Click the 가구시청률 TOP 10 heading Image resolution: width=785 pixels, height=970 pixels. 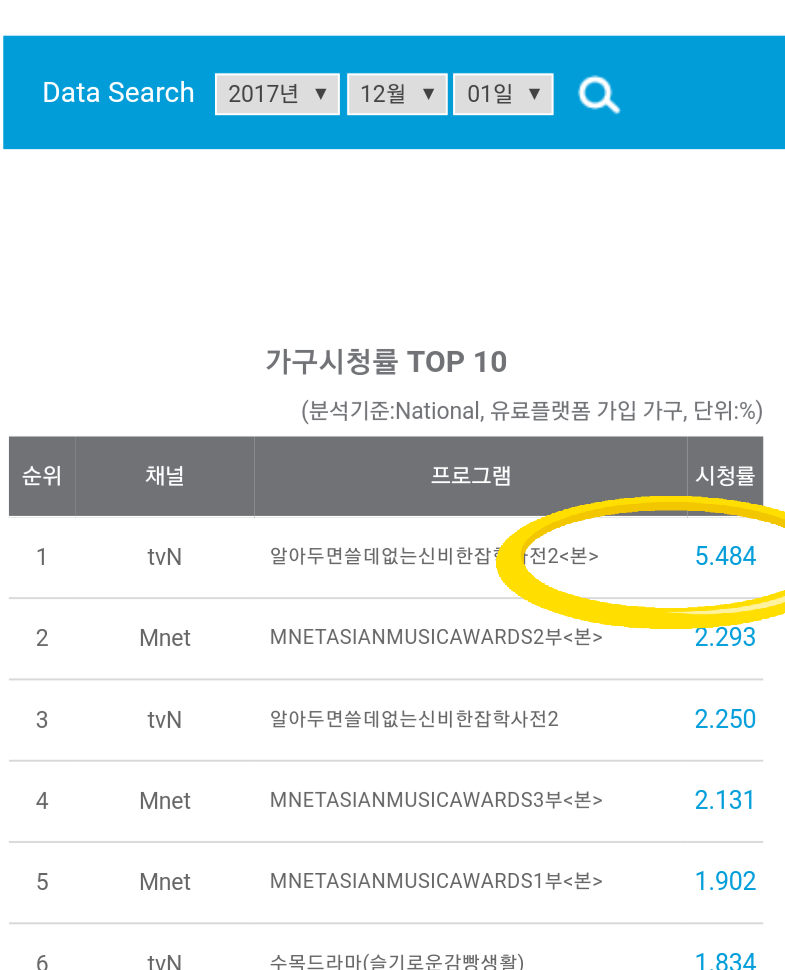[387, 362]
